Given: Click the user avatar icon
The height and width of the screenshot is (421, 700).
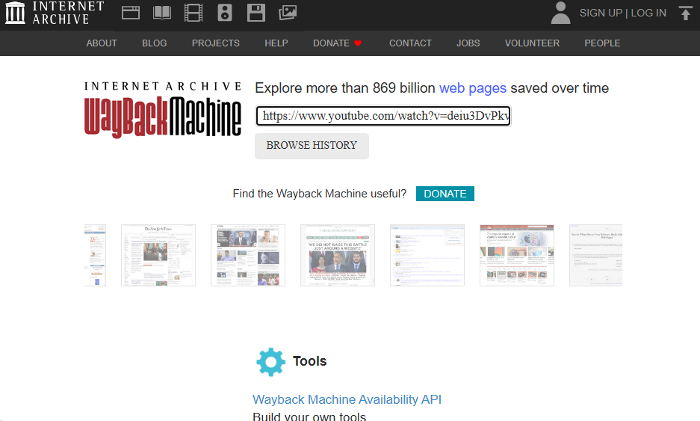Looking at the screenshot, I should (561, 13).
